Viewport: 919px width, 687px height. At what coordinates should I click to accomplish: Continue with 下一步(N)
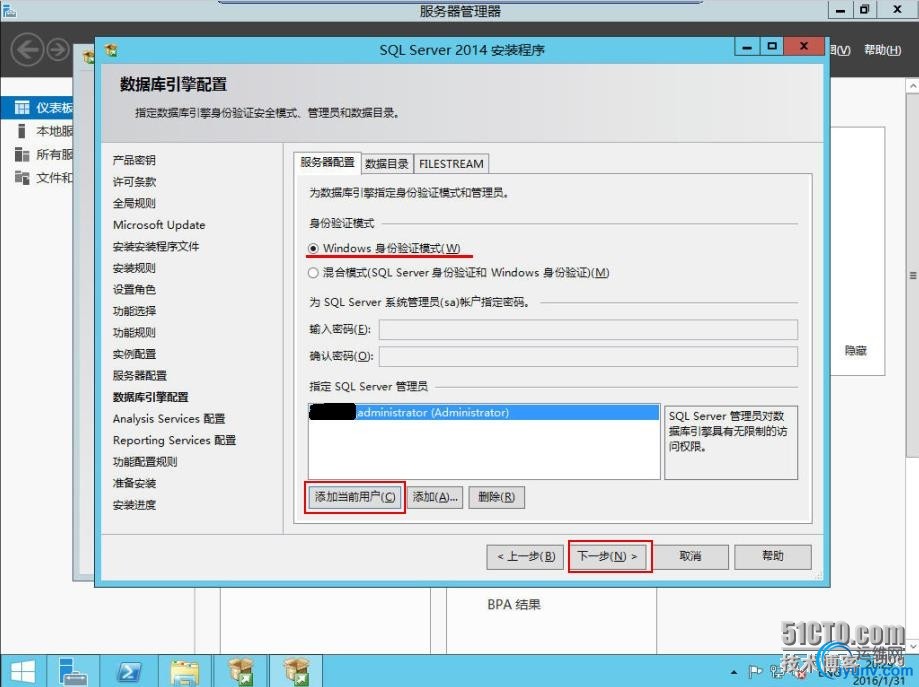pos(608,556)
